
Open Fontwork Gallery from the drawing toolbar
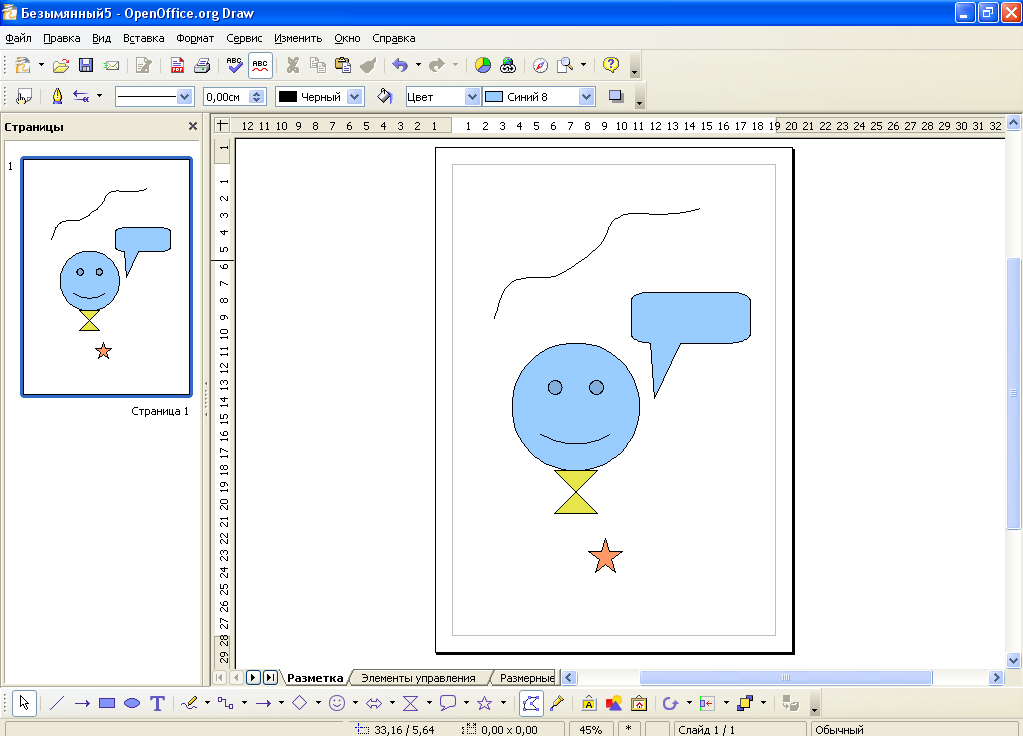coord(589,704)
